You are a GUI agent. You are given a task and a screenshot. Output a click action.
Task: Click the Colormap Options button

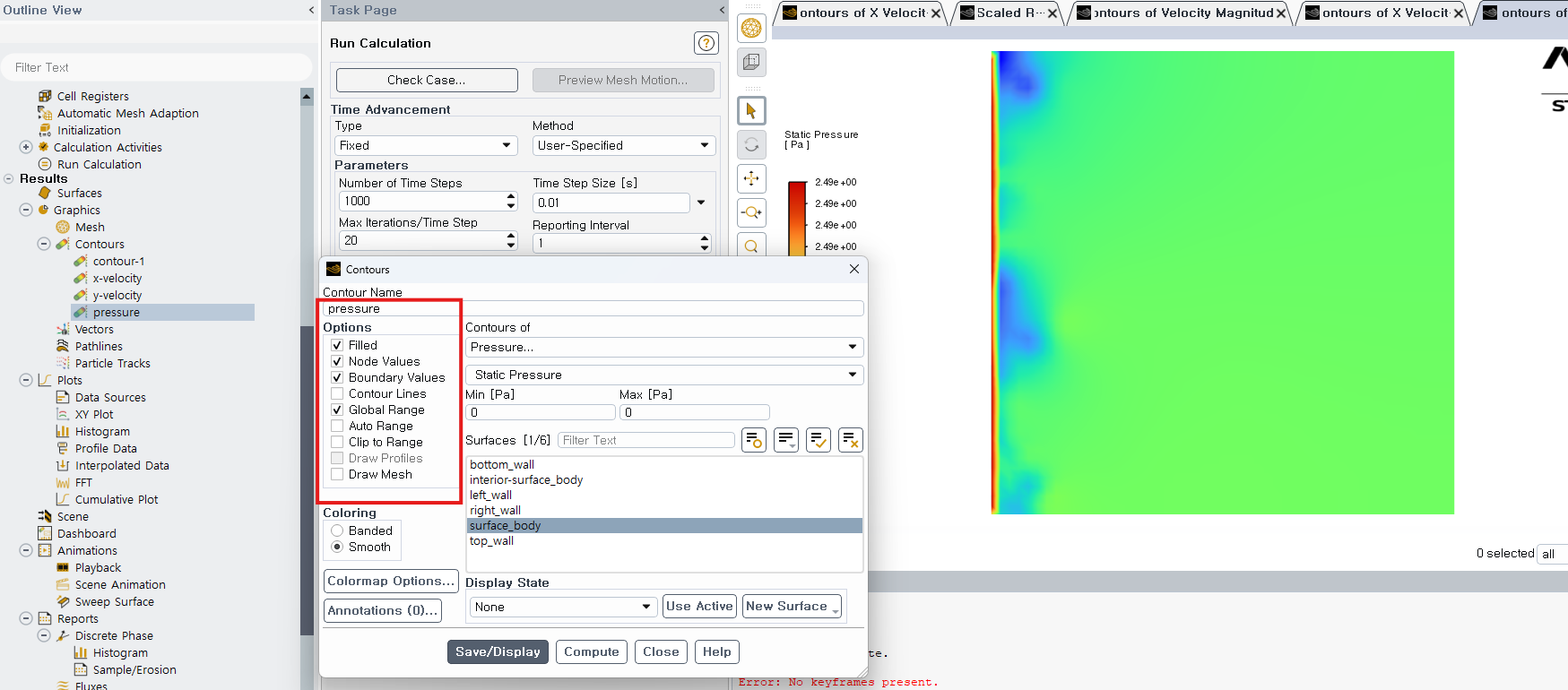coord(391,581)
